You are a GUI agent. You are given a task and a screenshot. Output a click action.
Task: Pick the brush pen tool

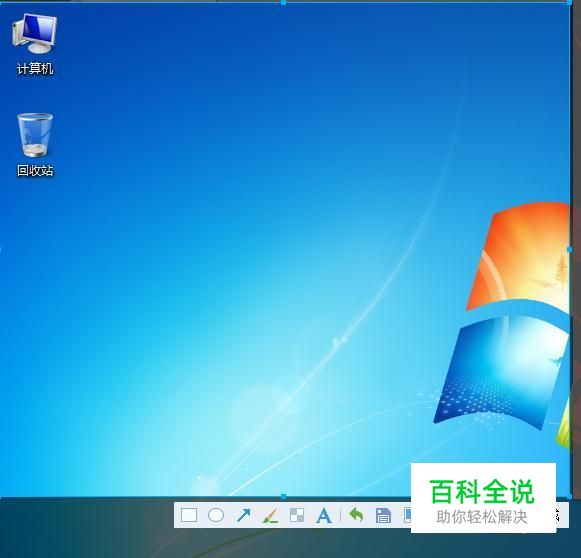tap(270, 515)
